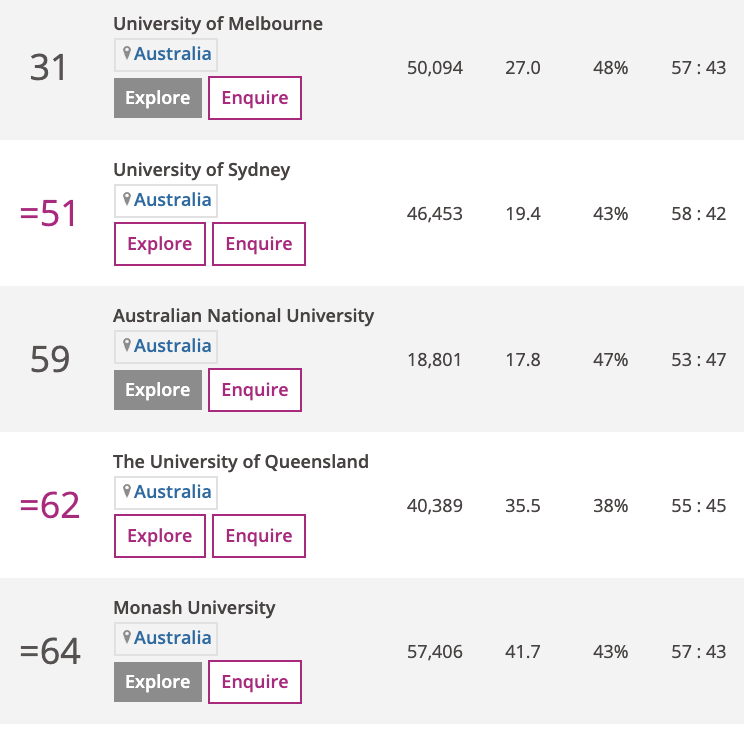Explore Monash University

tap(158, 682)
